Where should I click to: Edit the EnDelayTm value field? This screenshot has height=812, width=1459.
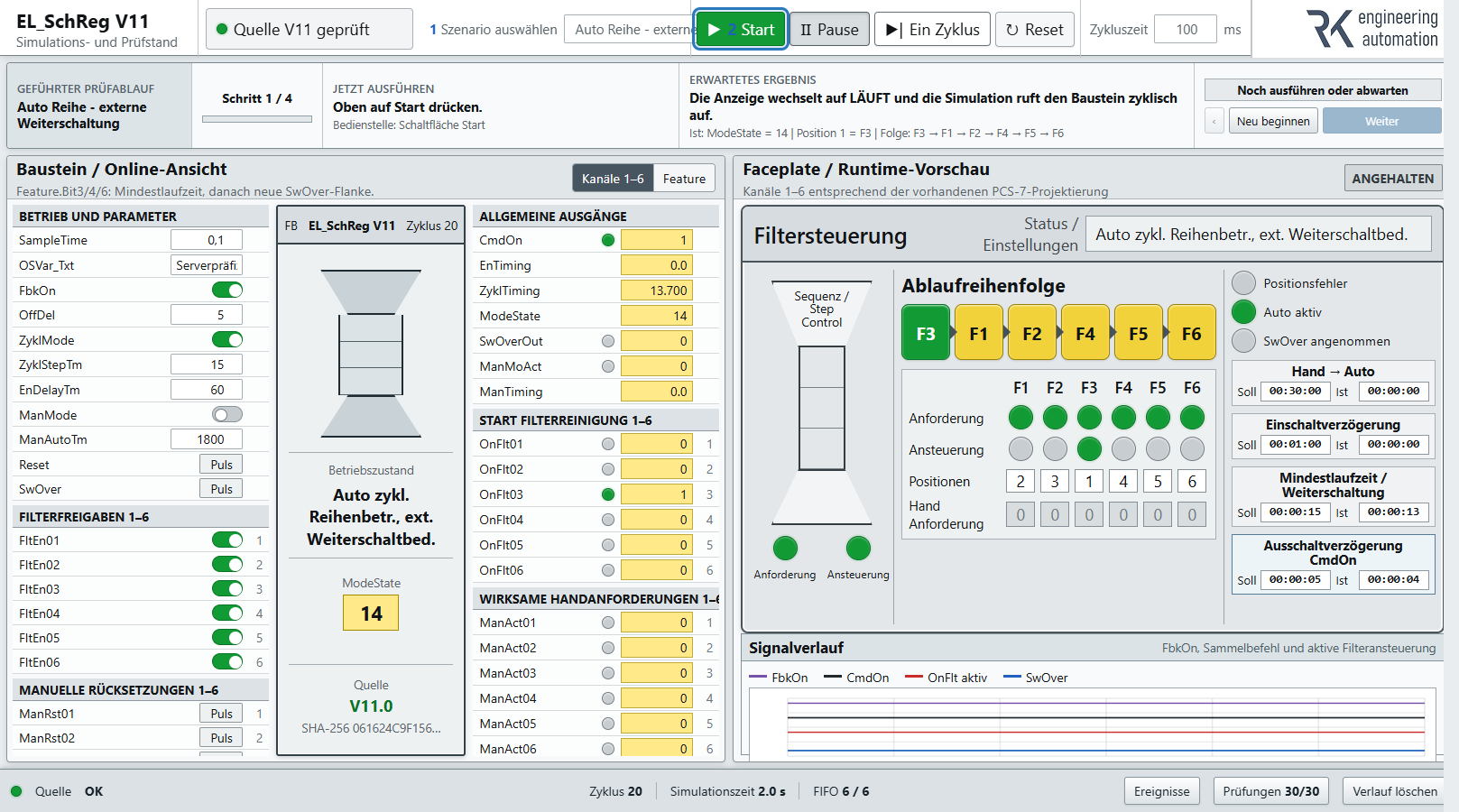(207, 390)
